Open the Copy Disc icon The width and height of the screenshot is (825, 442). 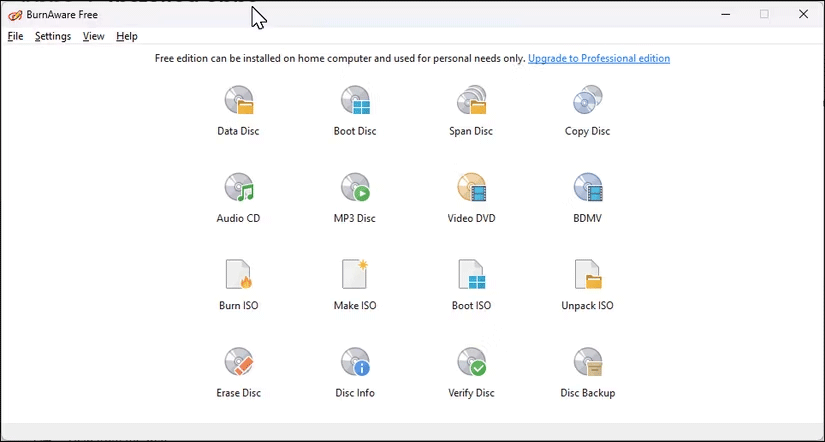[x=588, y=100]
